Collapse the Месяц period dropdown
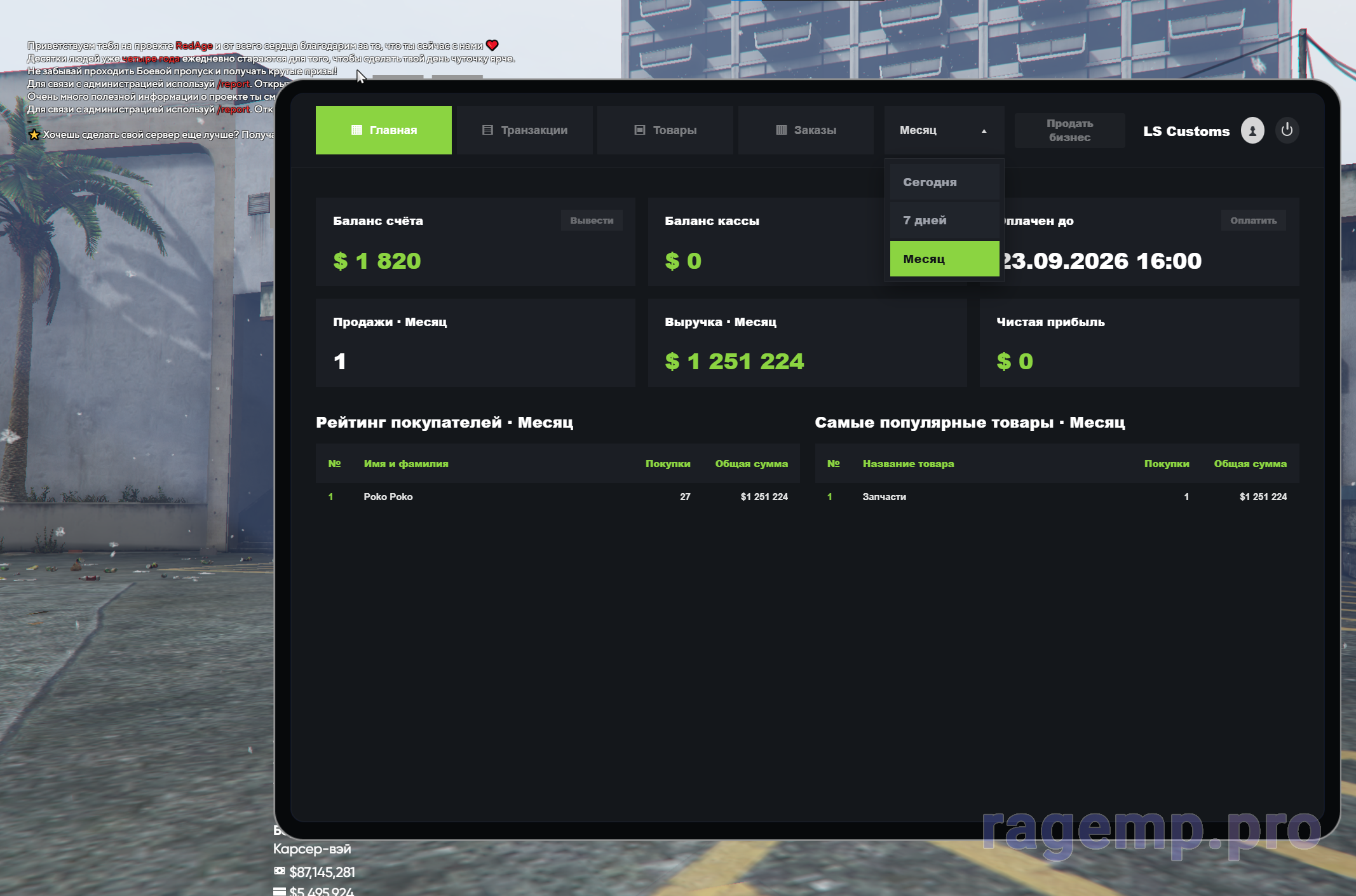1356x896 pixels. tap(944, 130)
